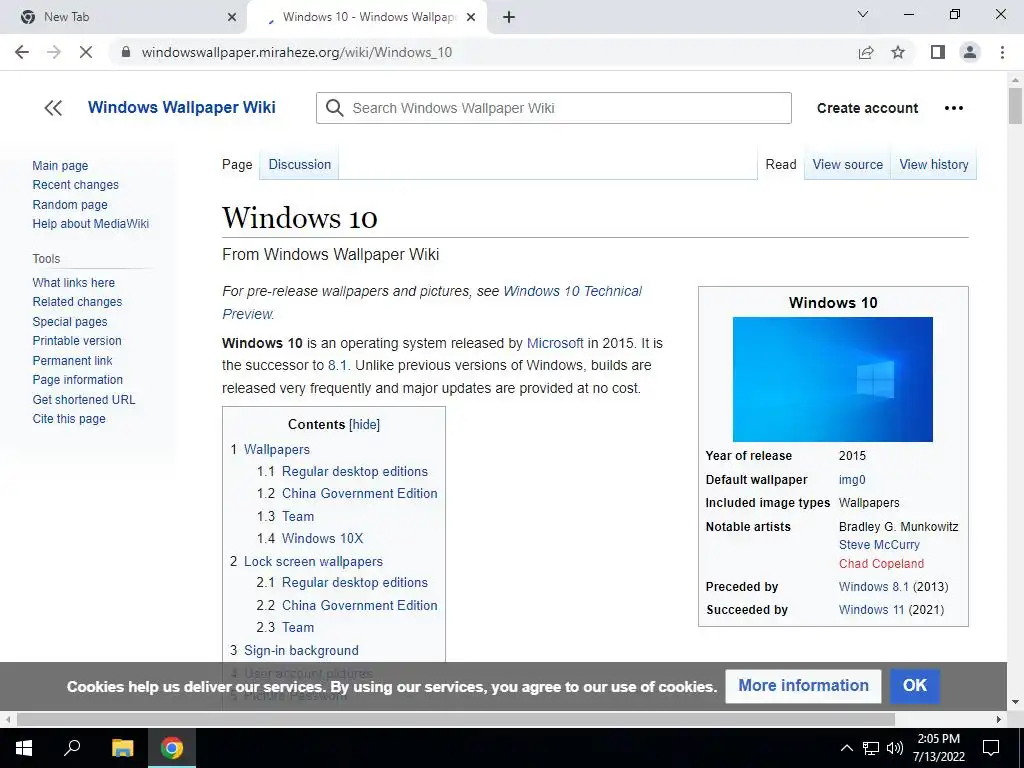Stop loading the page
This screenshot has height=768, width=1024.
[x=86, y=52]
